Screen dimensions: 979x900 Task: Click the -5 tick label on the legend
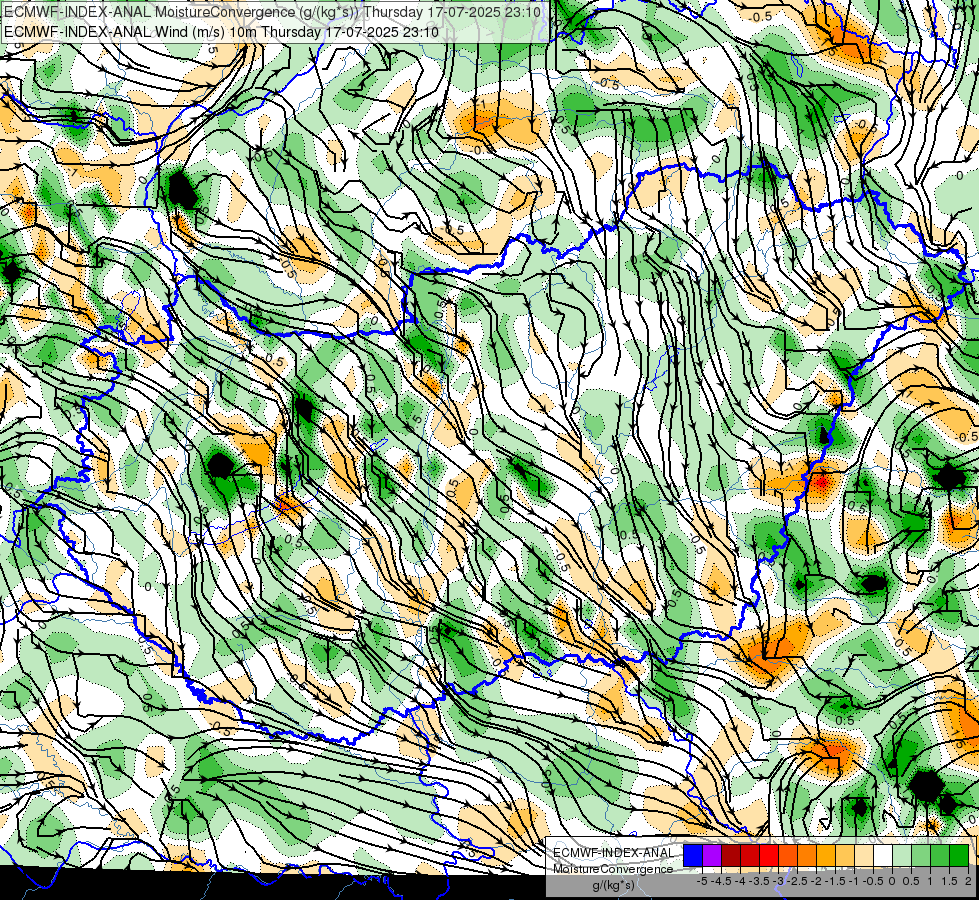pos(702,881)
